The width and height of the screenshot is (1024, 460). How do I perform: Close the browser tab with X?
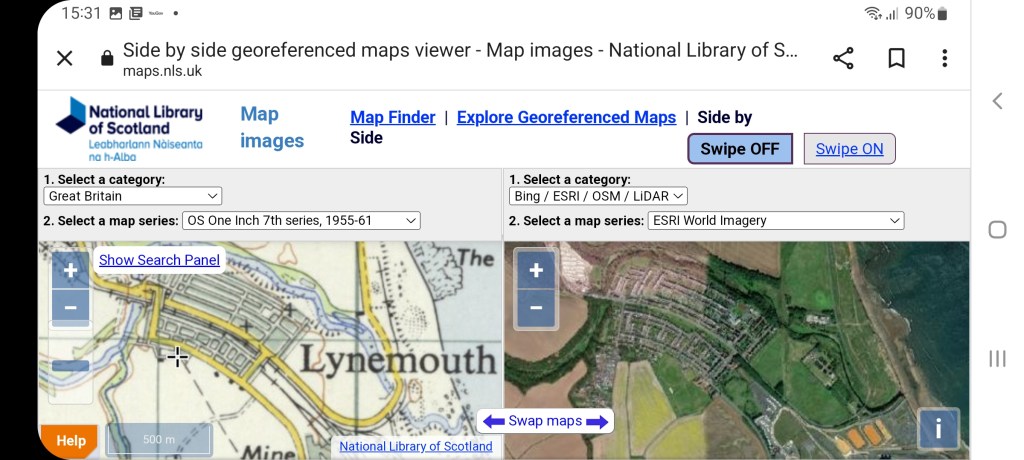(65, 58)
